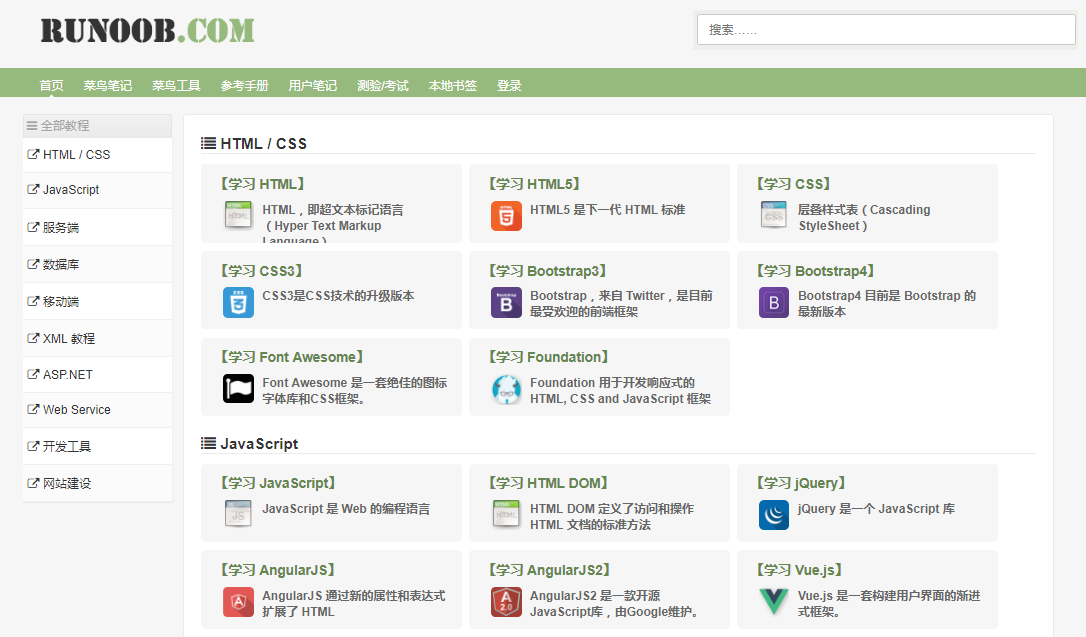The height and width of the screenshot is (637, 1086).
Task: Click the blue CSS3 shield icon
Action: click(x=238, y=303)
